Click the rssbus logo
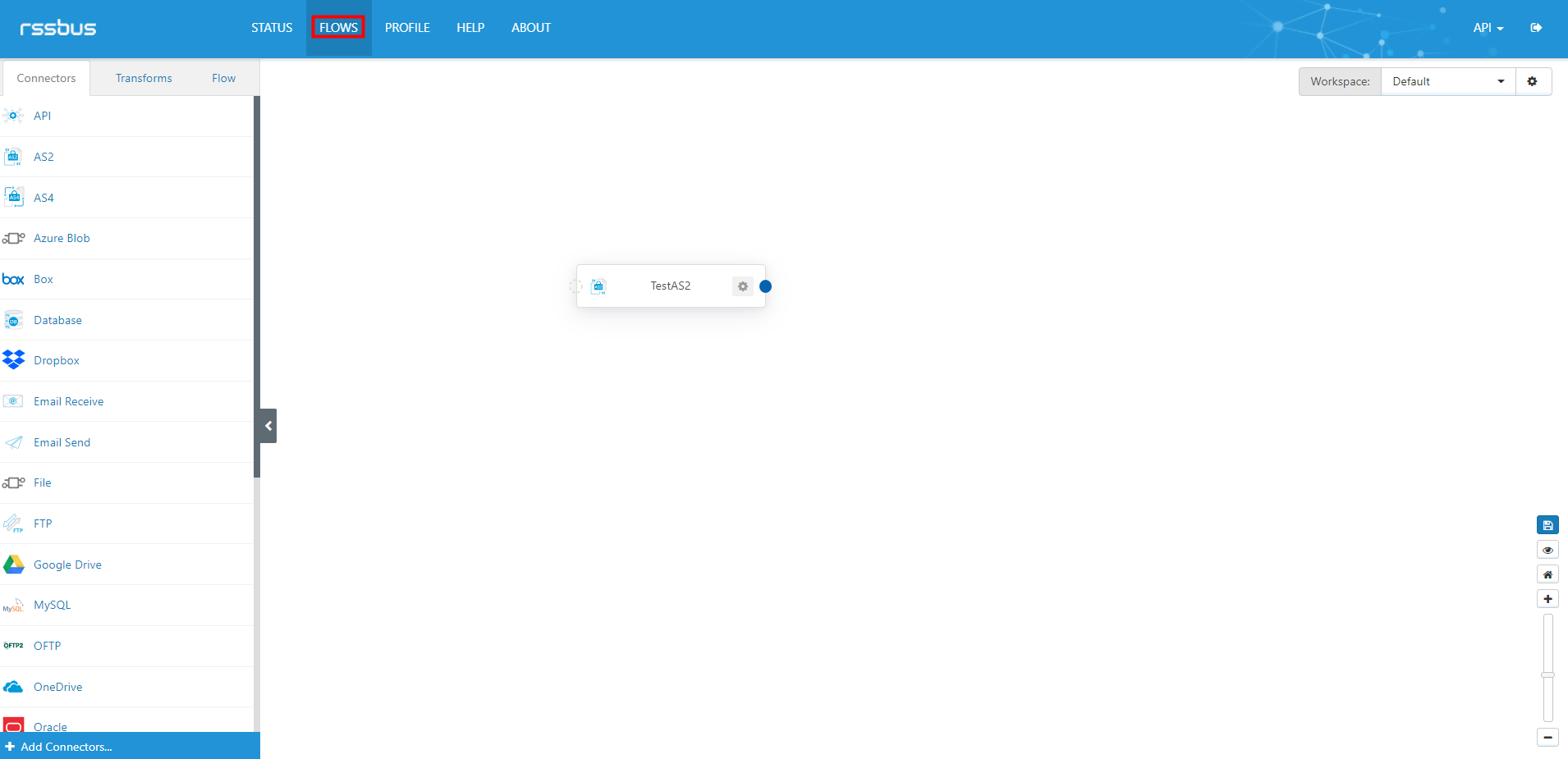This screenshot has width=1568, height=759. [x=58, y=28]
